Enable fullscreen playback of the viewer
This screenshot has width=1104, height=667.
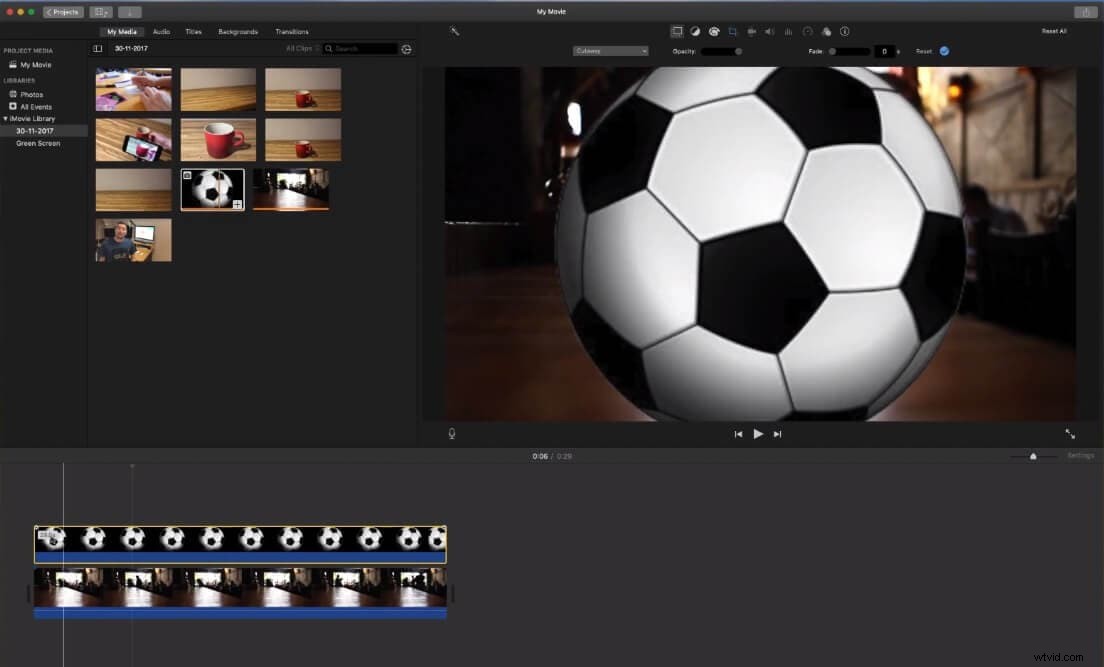pyautogui.click(x=1070, y=433)
